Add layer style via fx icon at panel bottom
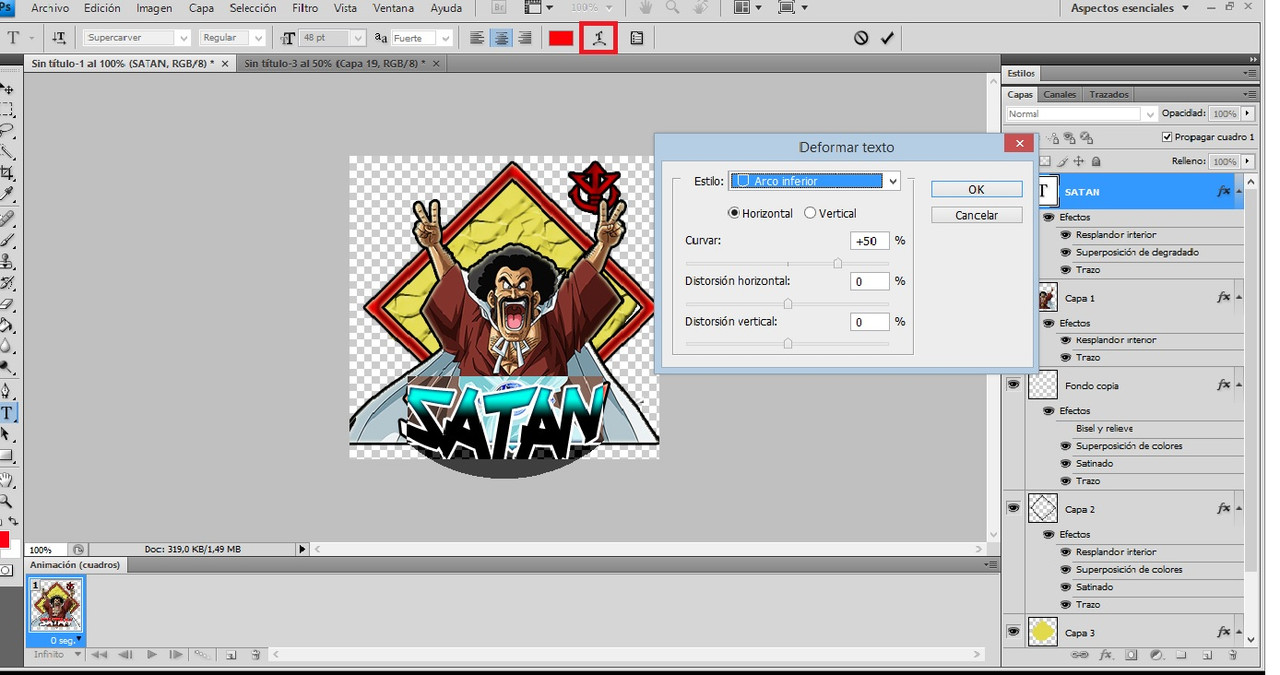The image size is (1280, 675). point(1106,656)
